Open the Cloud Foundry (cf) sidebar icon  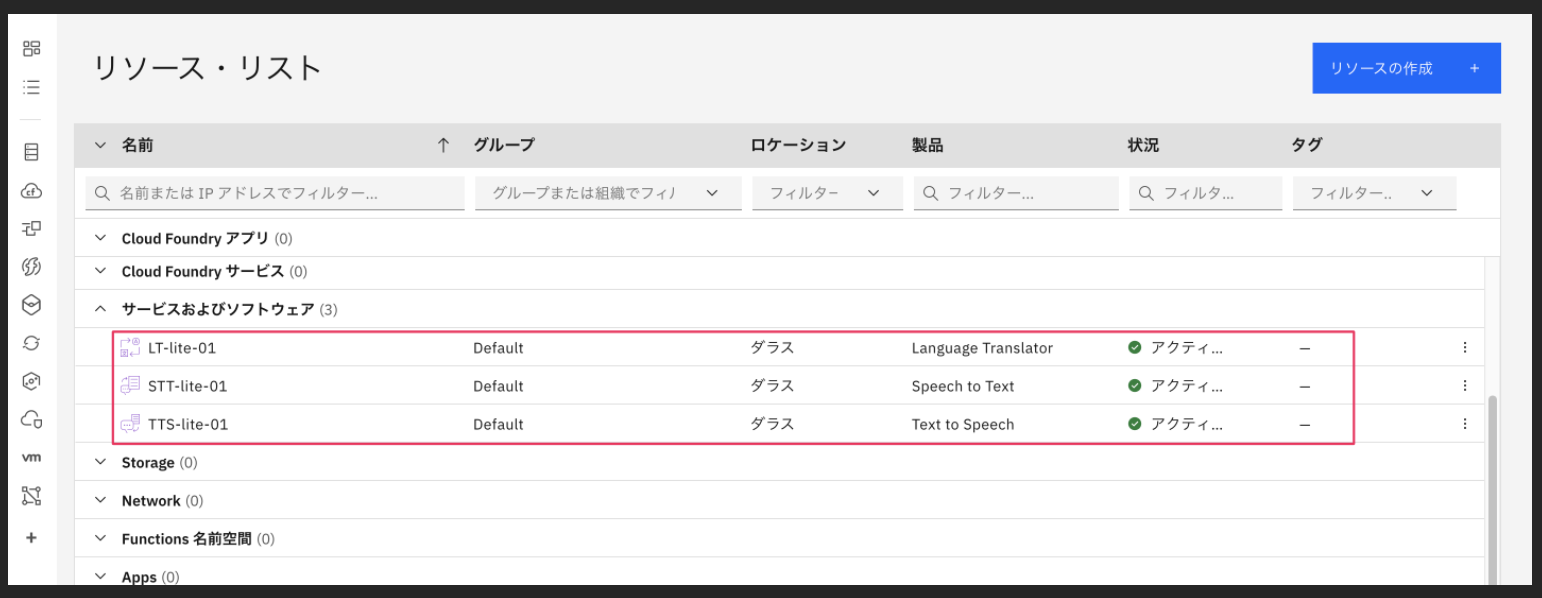click(x=31, y=191)
